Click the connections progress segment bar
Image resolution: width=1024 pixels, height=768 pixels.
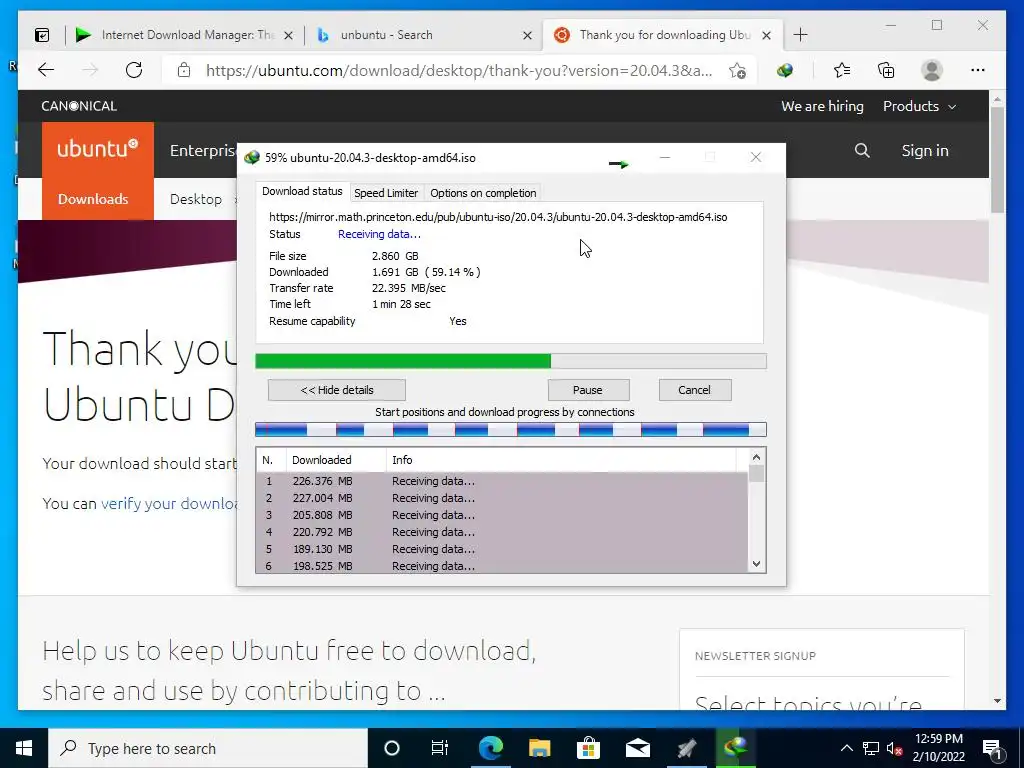coord(511,429)
